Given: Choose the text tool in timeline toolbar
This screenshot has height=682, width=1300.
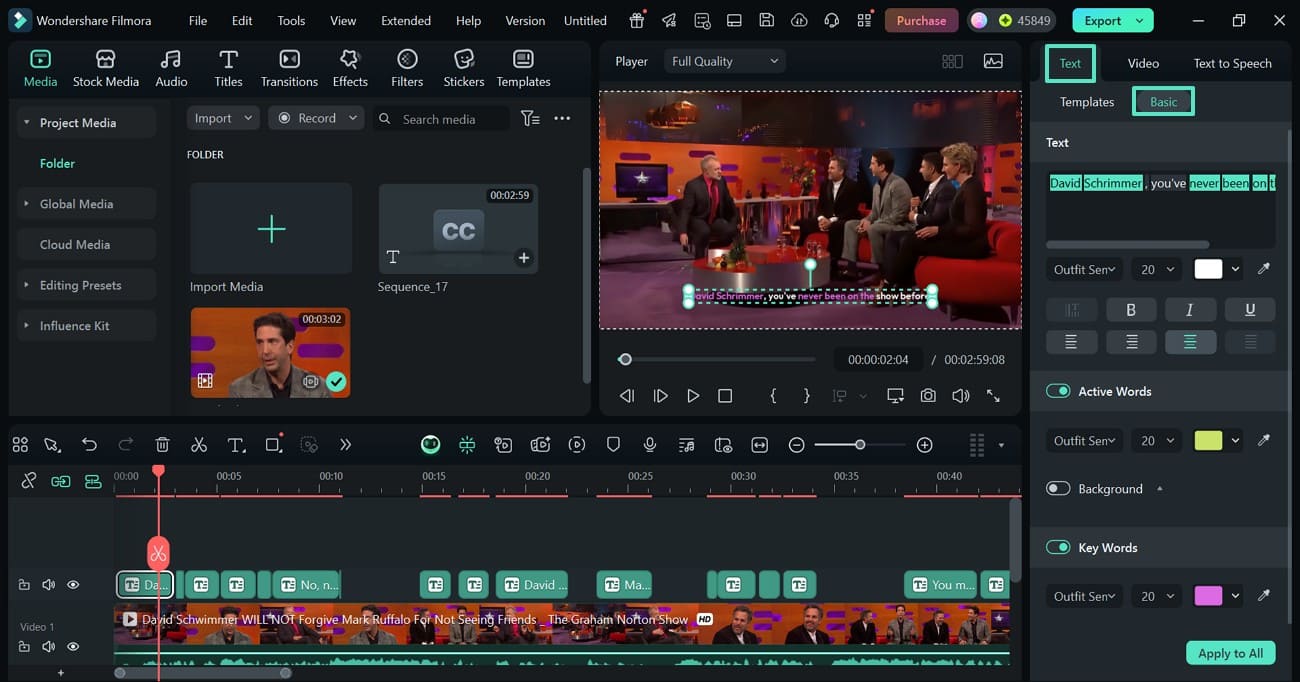Looking at the screenshot, I should [236, 445].
